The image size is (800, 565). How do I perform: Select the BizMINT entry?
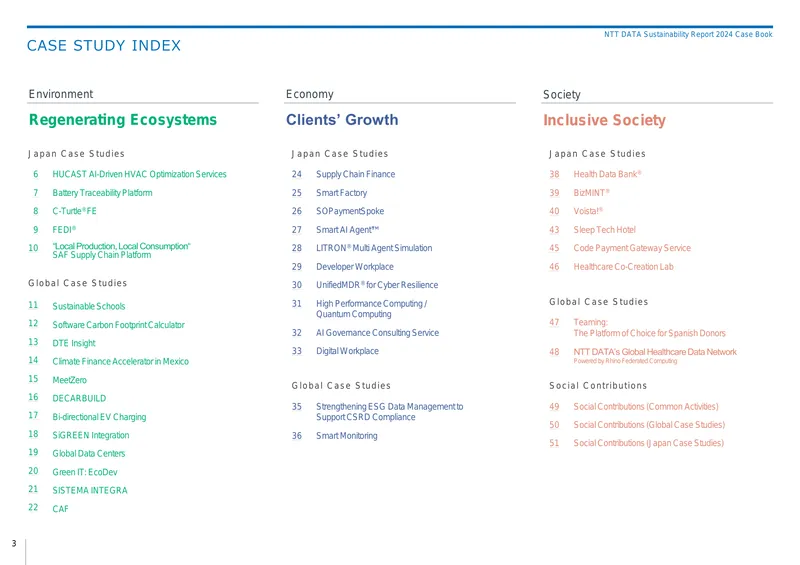pyautogui.click(x=591, y=193)
